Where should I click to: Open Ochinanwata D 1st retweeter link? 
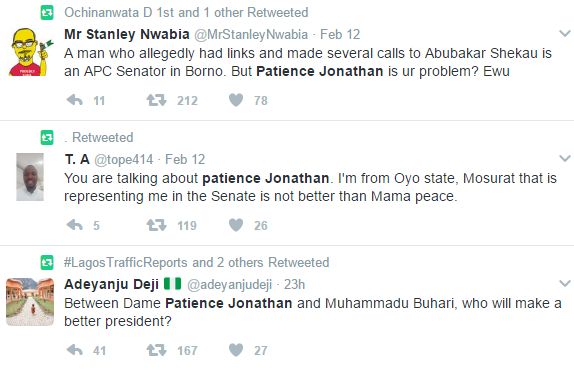(x=113, y=12)
